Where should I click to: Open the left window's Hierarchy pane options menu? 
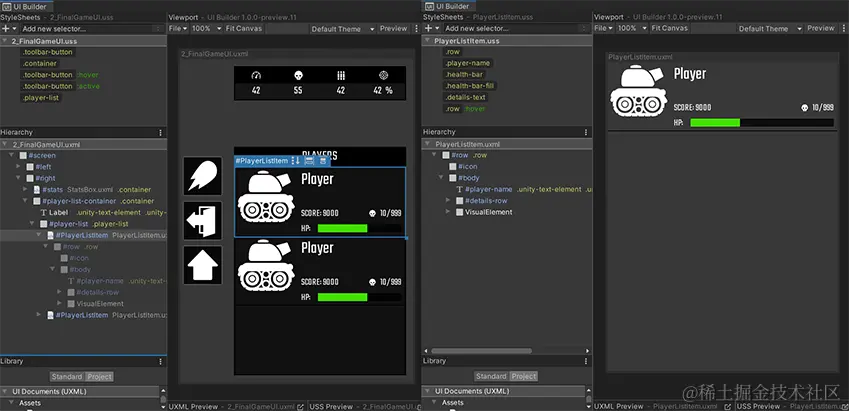click(x=160, y=133)
